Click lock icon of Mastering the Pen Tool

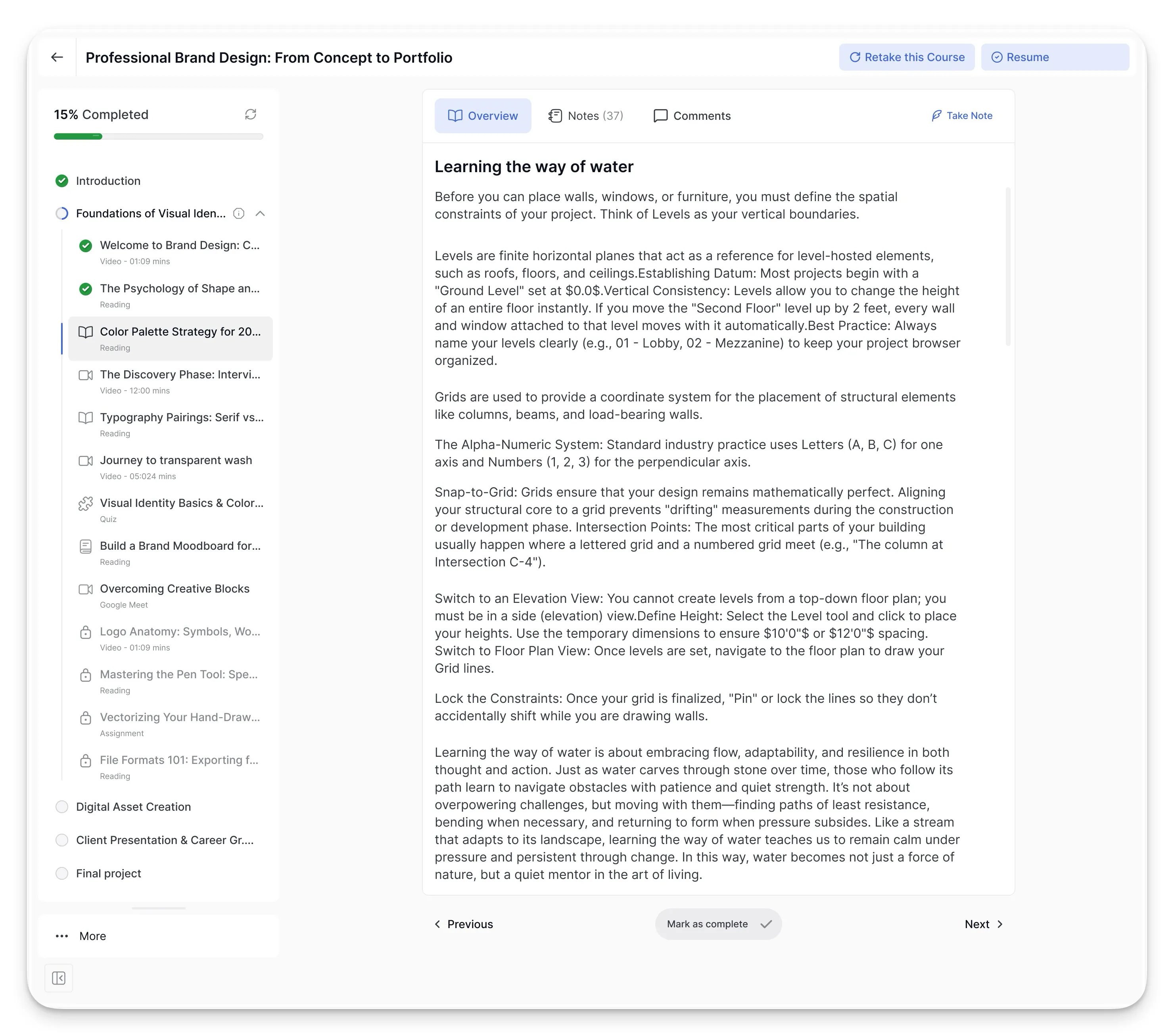click(x=86, y=675)
